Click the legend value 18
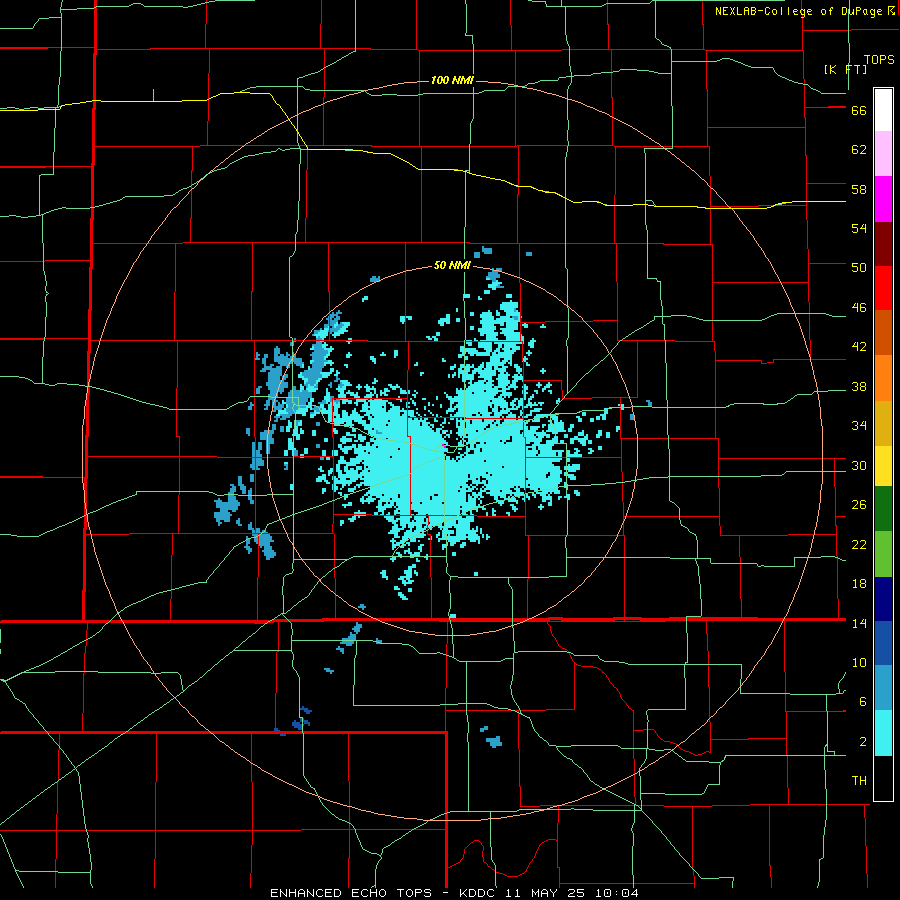The height and width of the screenshot is (900, 900). click(x=859, y=584)
